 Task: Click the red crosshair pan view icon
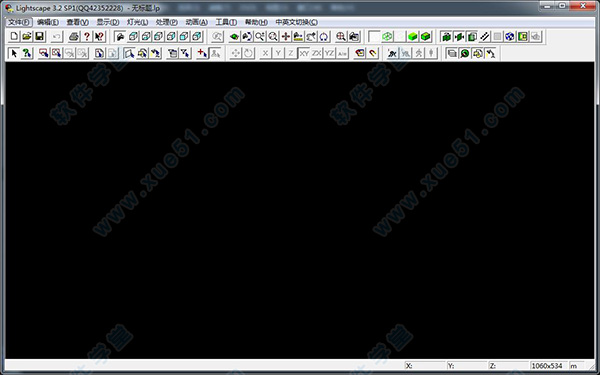point(285,36)
